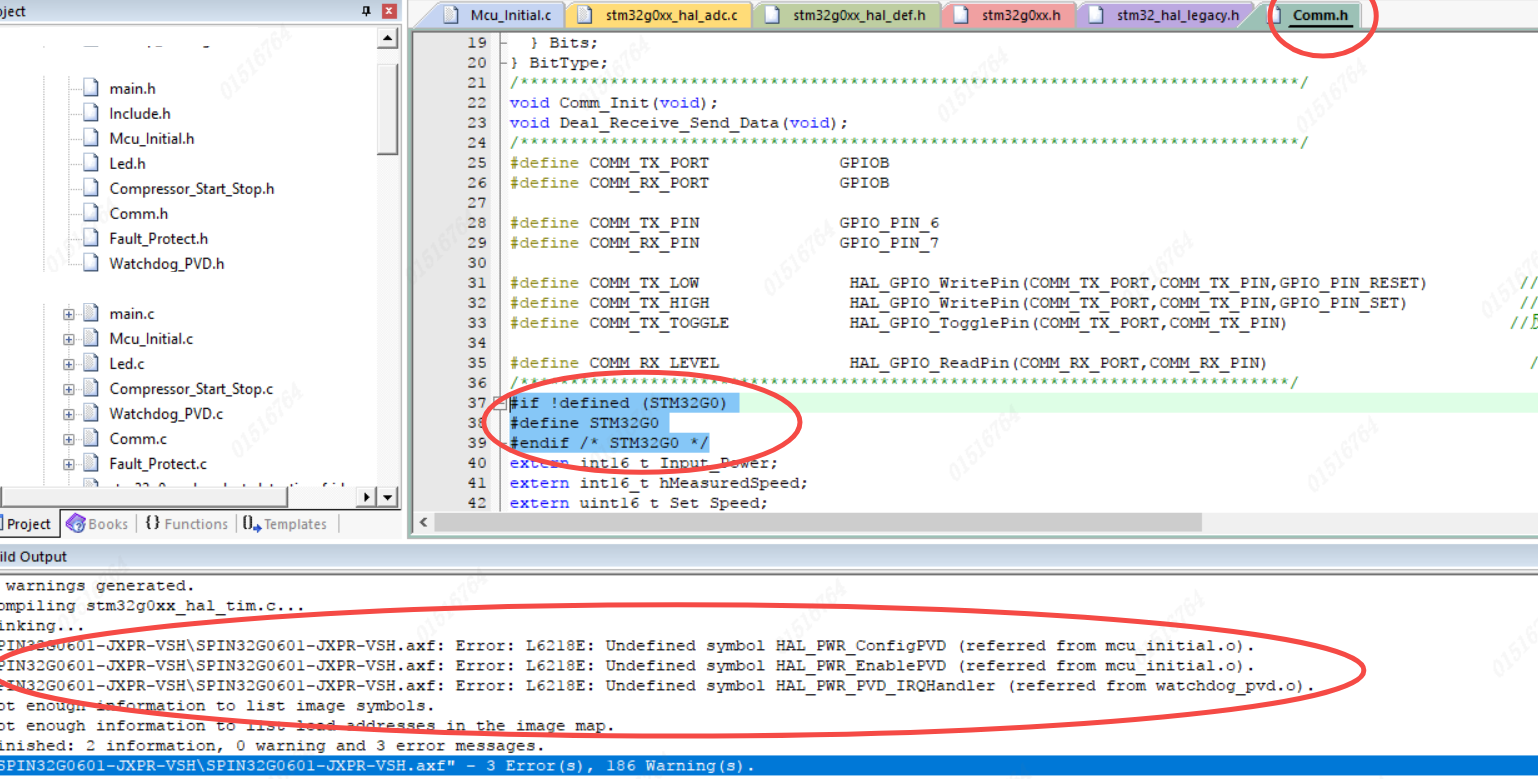Click the Watchdog_PVD.h file icon
1538x779 pixels.
(x=91, y=263)
